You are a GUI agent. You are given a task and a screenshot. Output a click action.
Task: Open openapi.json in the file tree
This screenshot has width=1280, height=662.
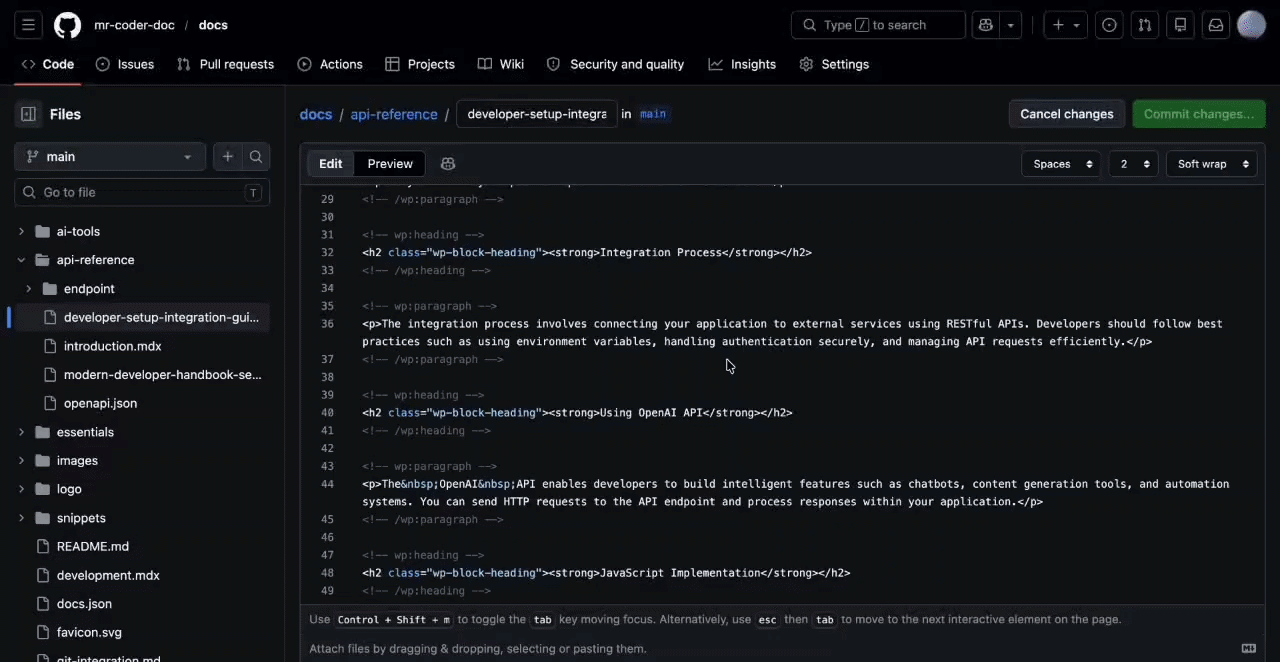click(100, 403)
